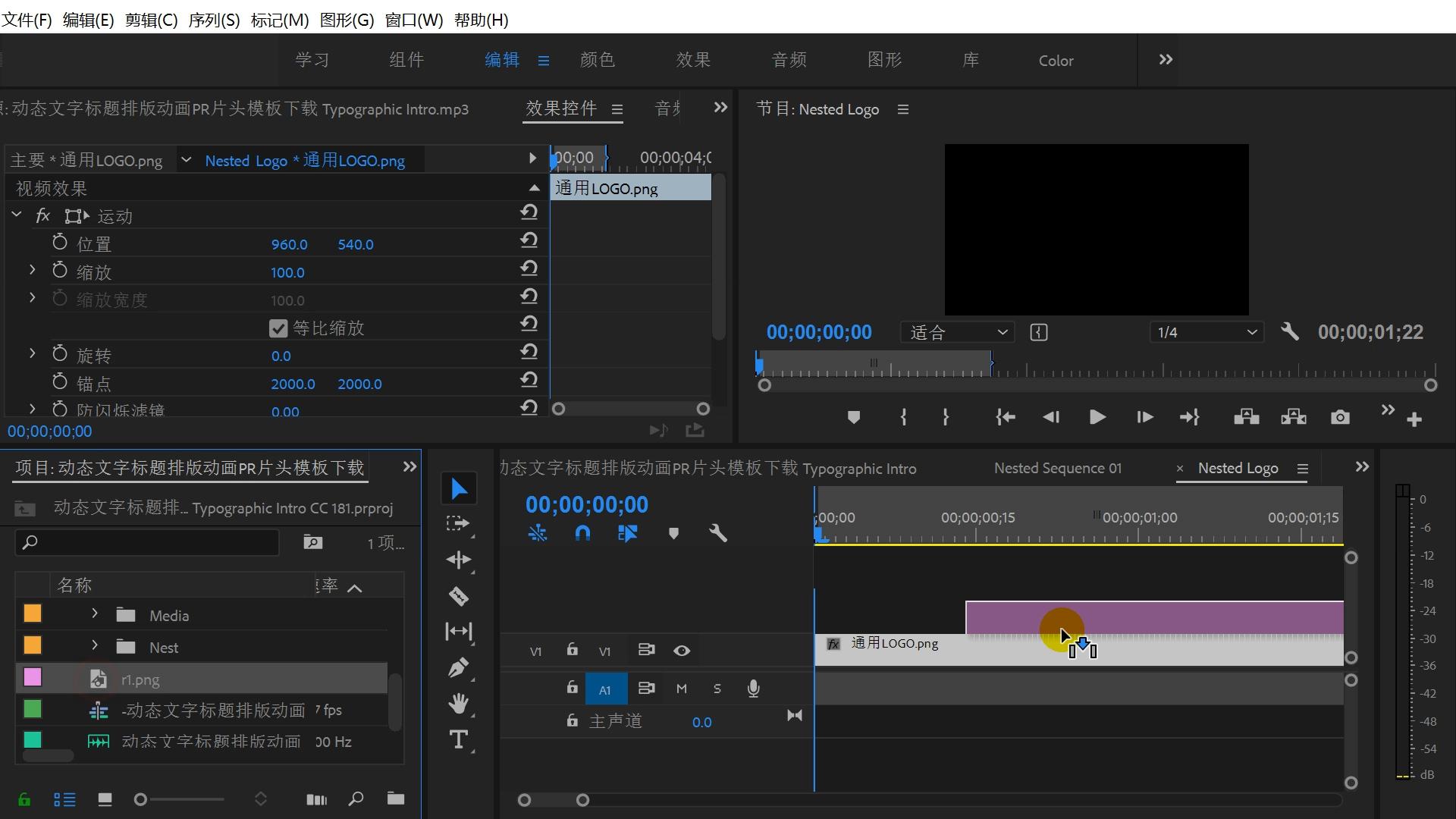Screen dimensions: 1456x819
Task: Expand the Media bin
Action: click(95, 613)
